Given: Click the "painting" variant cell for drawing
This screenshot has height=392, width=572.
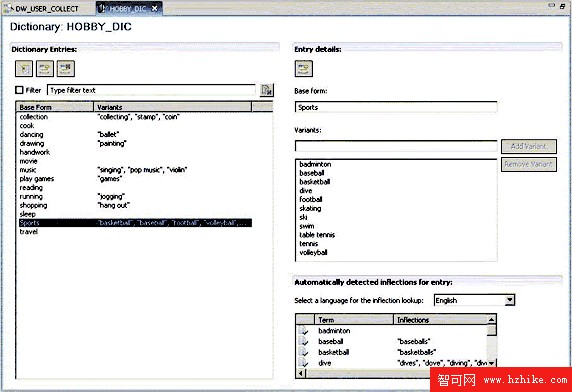Looking at the screenshot, I should (112, 143).
